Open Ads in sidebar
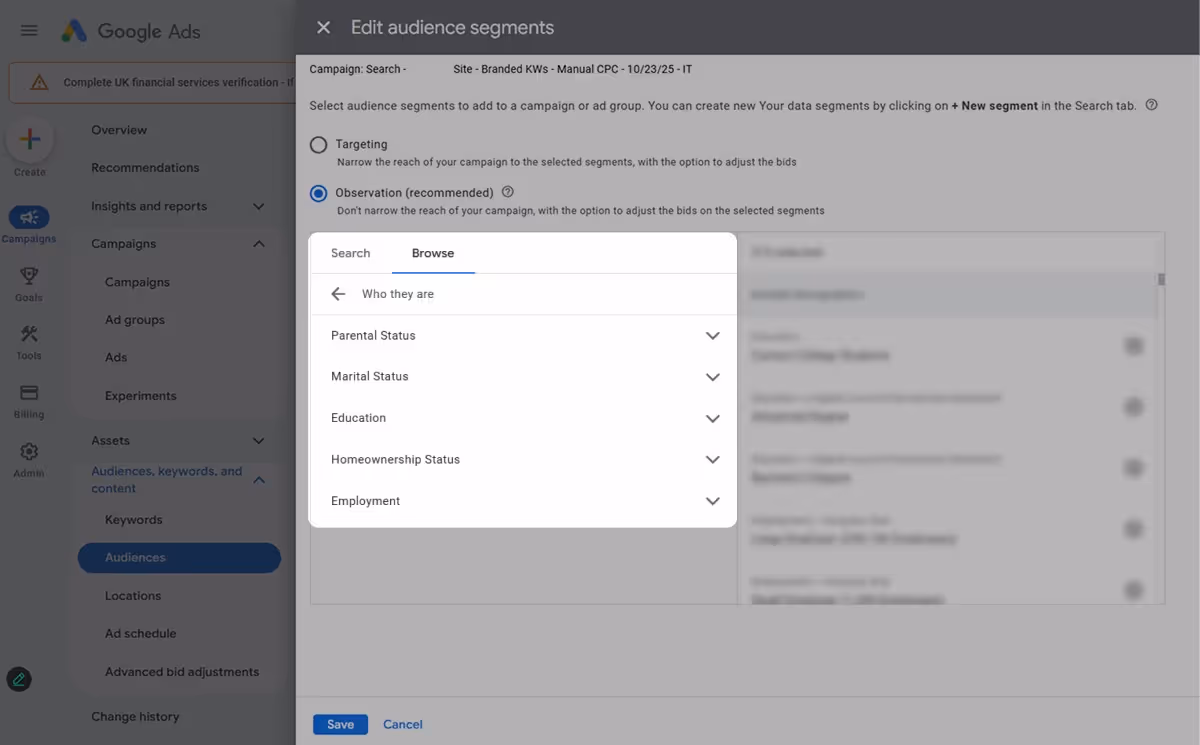Viewport: 1200px width, 745px height. pyautogui.click(x=116, y=358)
